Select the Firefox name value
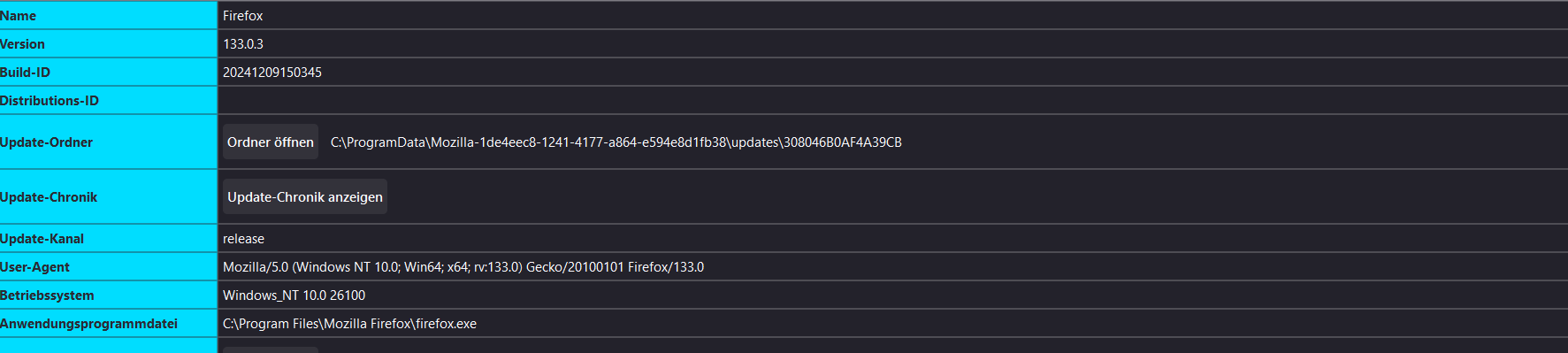1568x353 pixels. click(x=243, y=16)
